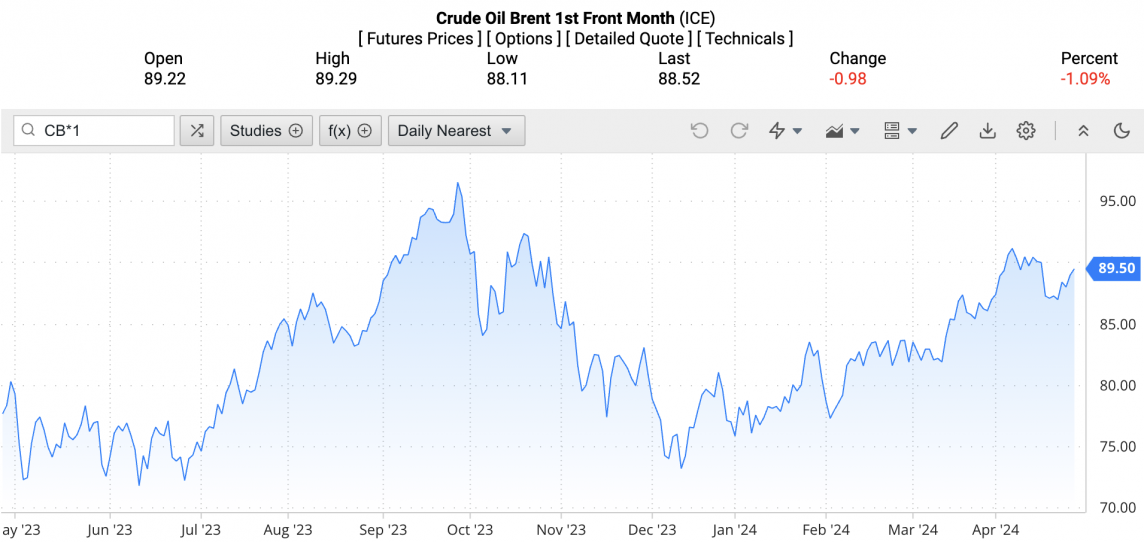Click the compare symbols shuffle icon
Image resolution: width=1144 pixels, height=542 pixels.
point(197,131)
